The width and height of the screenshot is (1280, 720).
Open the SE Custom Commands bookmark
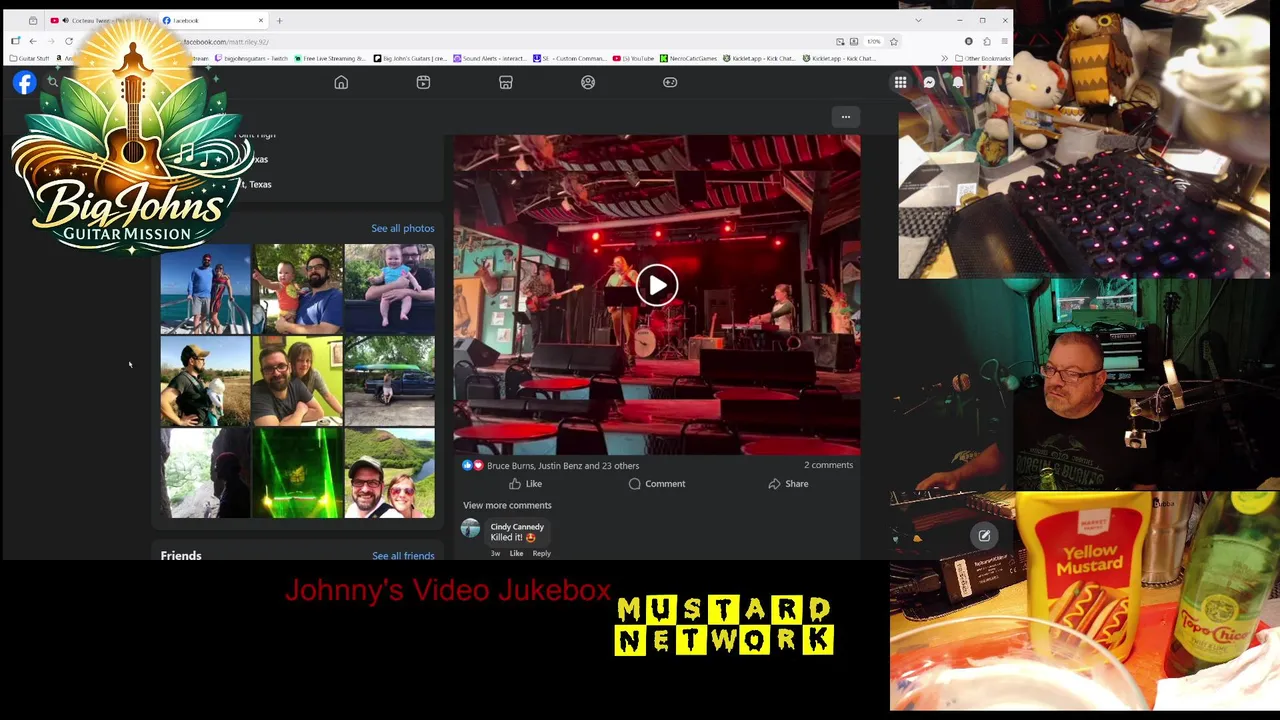[570, 58]
